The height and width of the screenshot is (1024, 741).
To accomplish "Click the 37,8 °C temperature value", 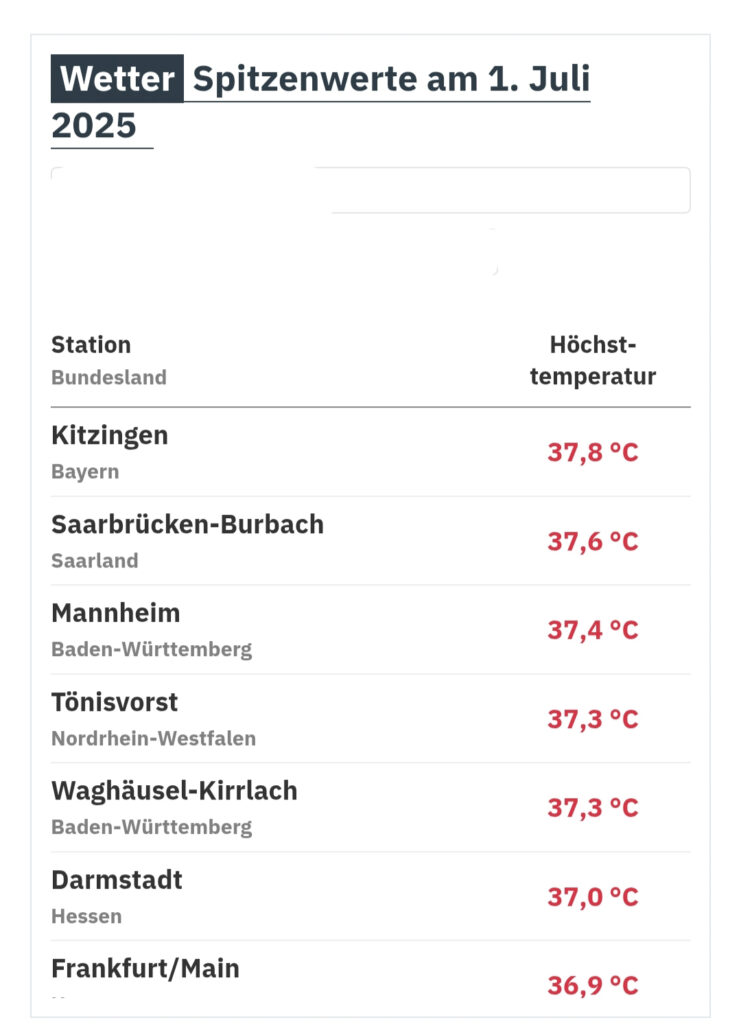I will coord(592,452).
